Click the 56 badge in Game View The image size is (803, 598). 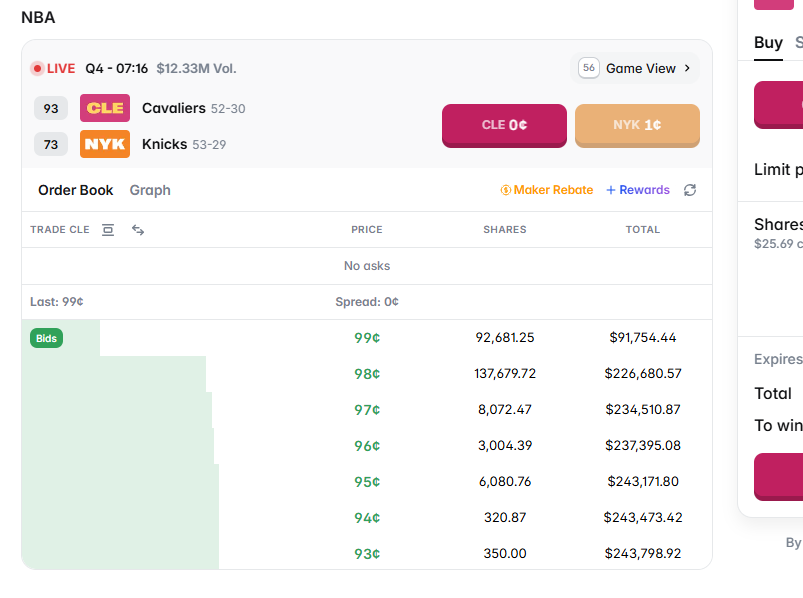[x=589, y=68]
